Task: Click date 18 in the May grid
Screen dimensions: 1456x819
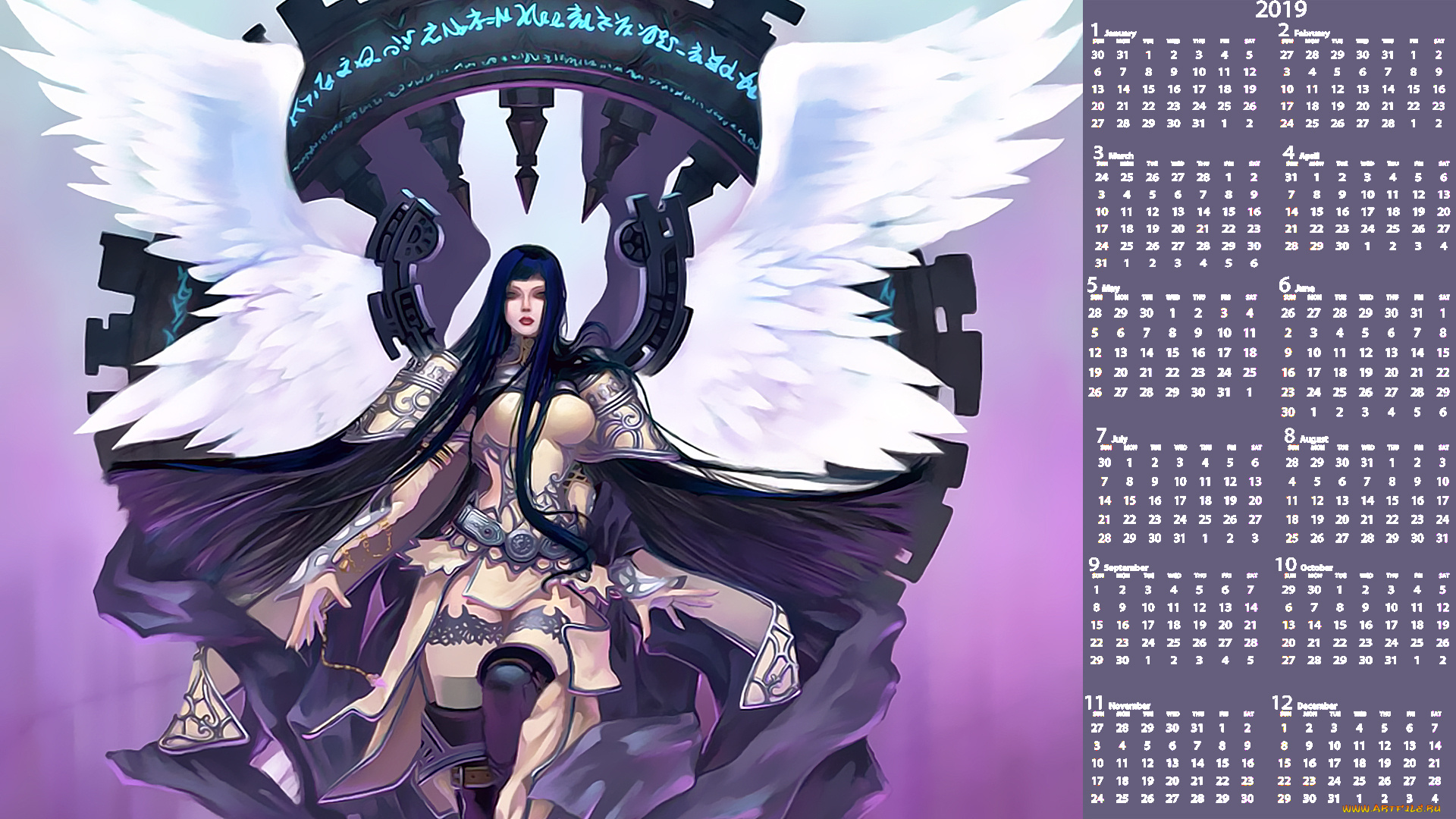Action: pos(1250,353)
